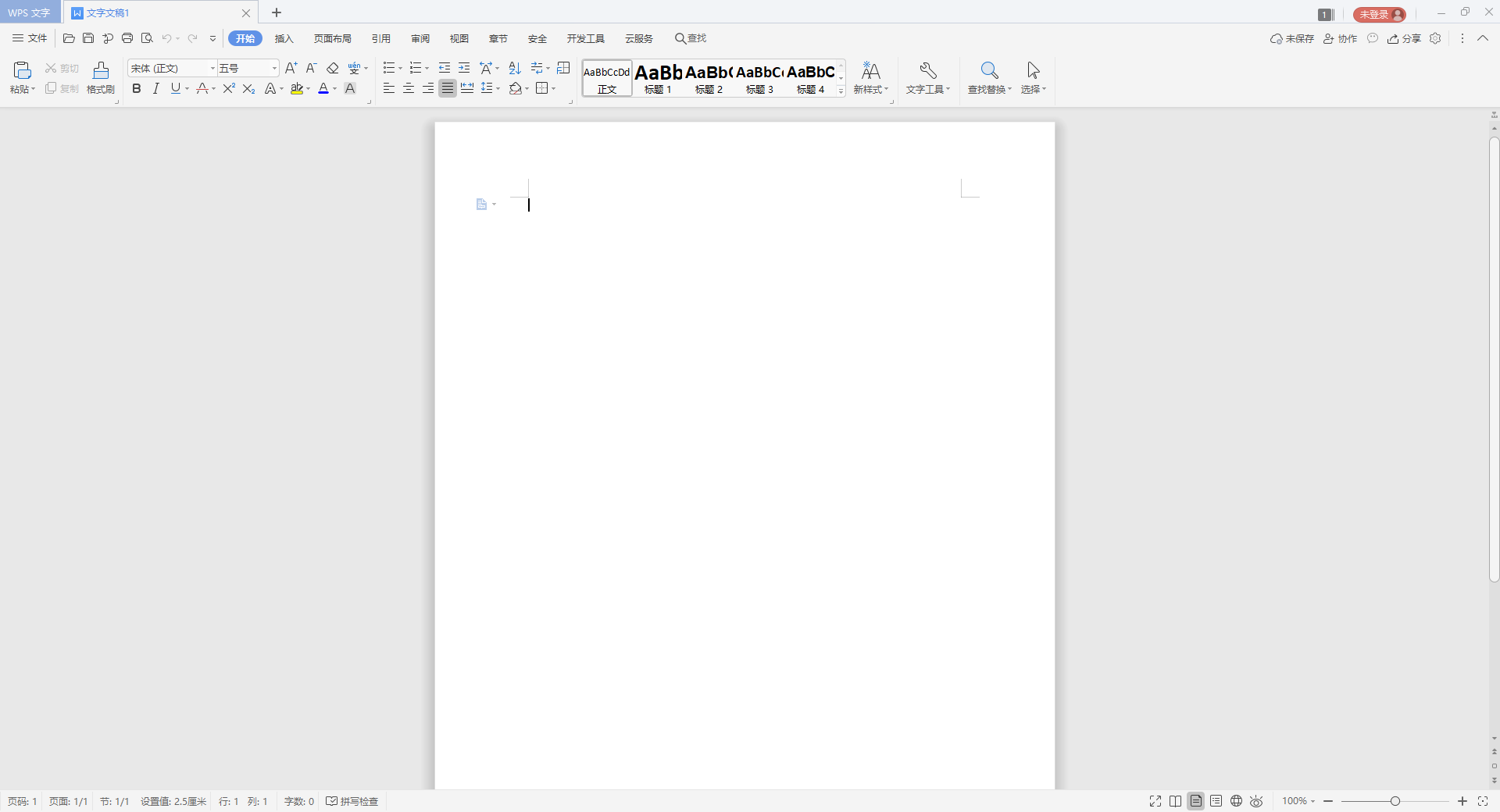The image size is (1500, 812).
Task: Click the Paste clipboard icon
Action: click(23, 70)
